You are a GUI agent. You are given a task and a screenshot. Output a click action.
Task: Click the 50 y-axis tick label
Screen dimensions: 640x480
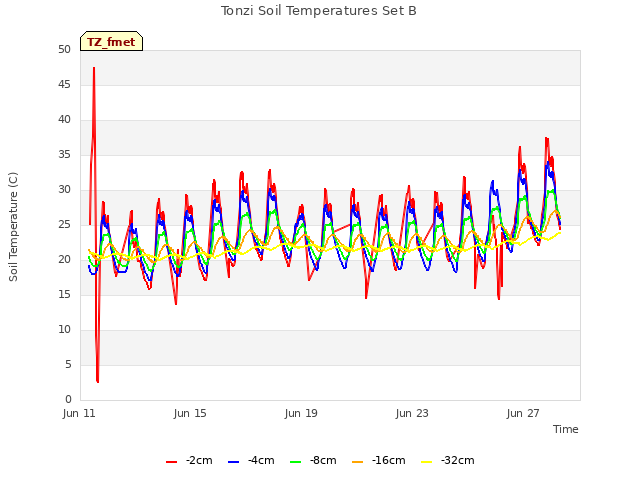click(64, 50)
